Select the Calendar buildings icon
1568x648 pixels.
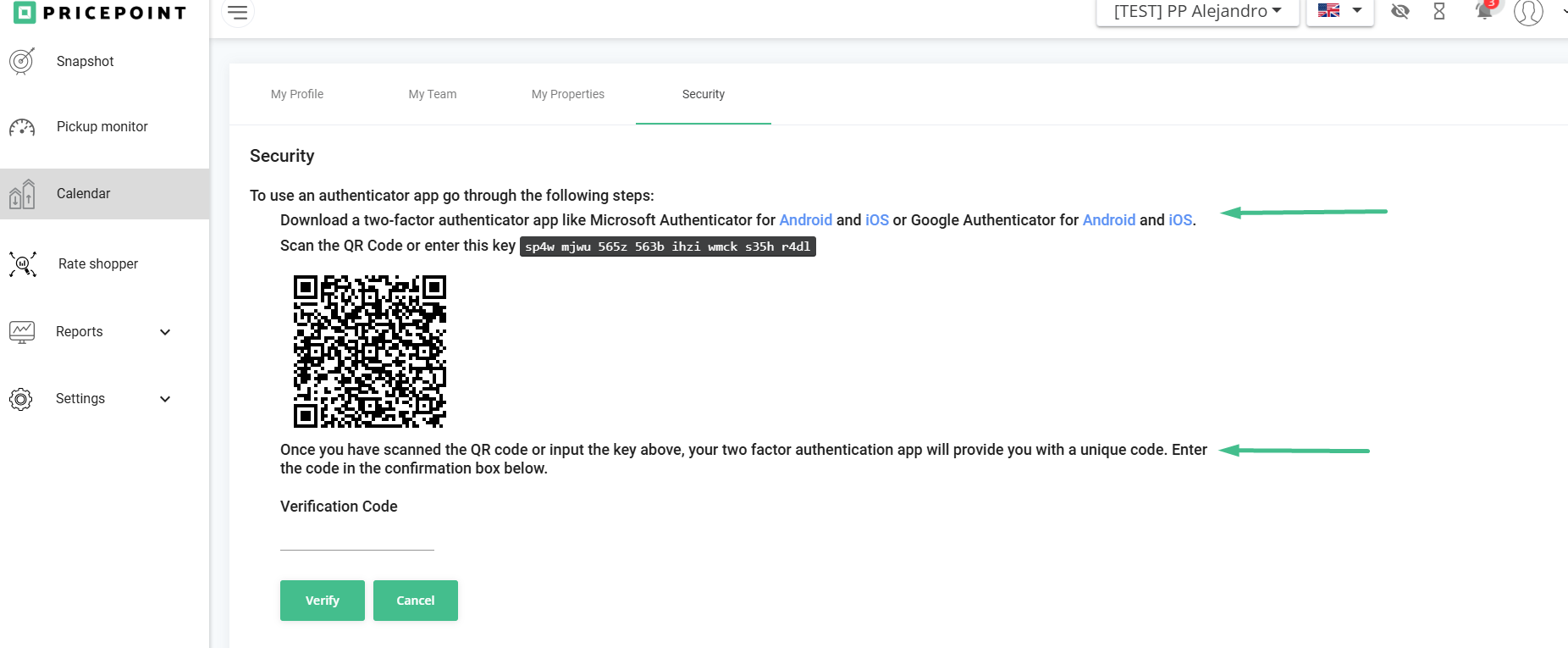click(22, 194)
